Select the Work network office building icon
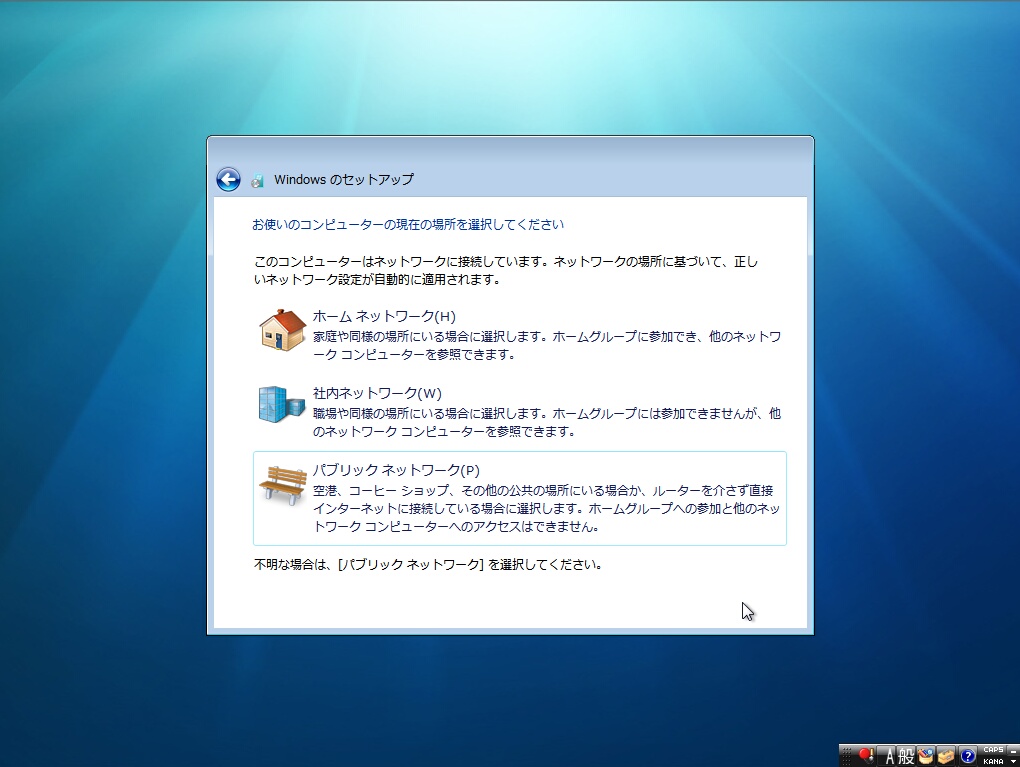The width and height of the screenshot is (1020, 767). click(282, 404)
